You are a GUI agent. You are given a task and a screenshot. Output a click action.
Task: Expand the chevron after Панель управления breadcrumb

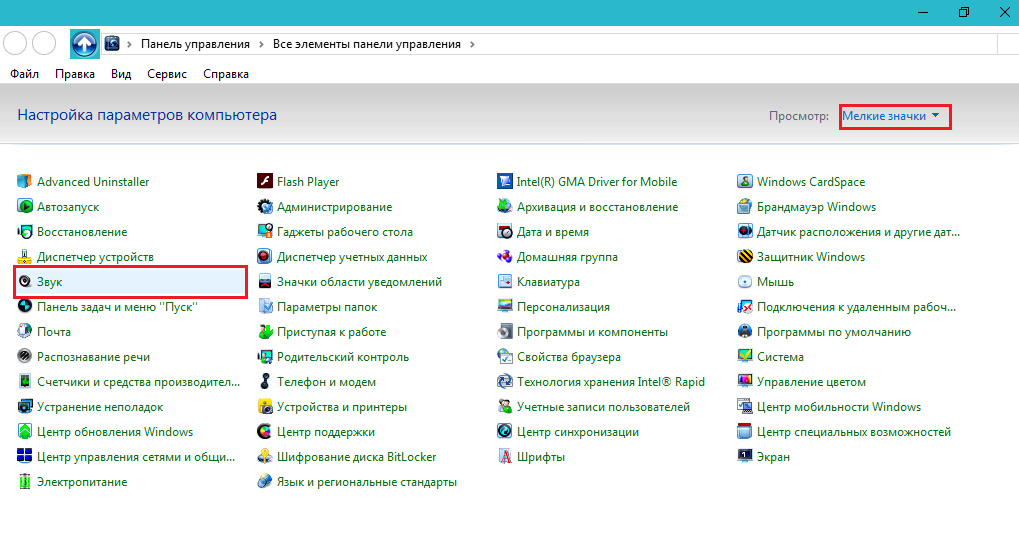coord(260,44)
